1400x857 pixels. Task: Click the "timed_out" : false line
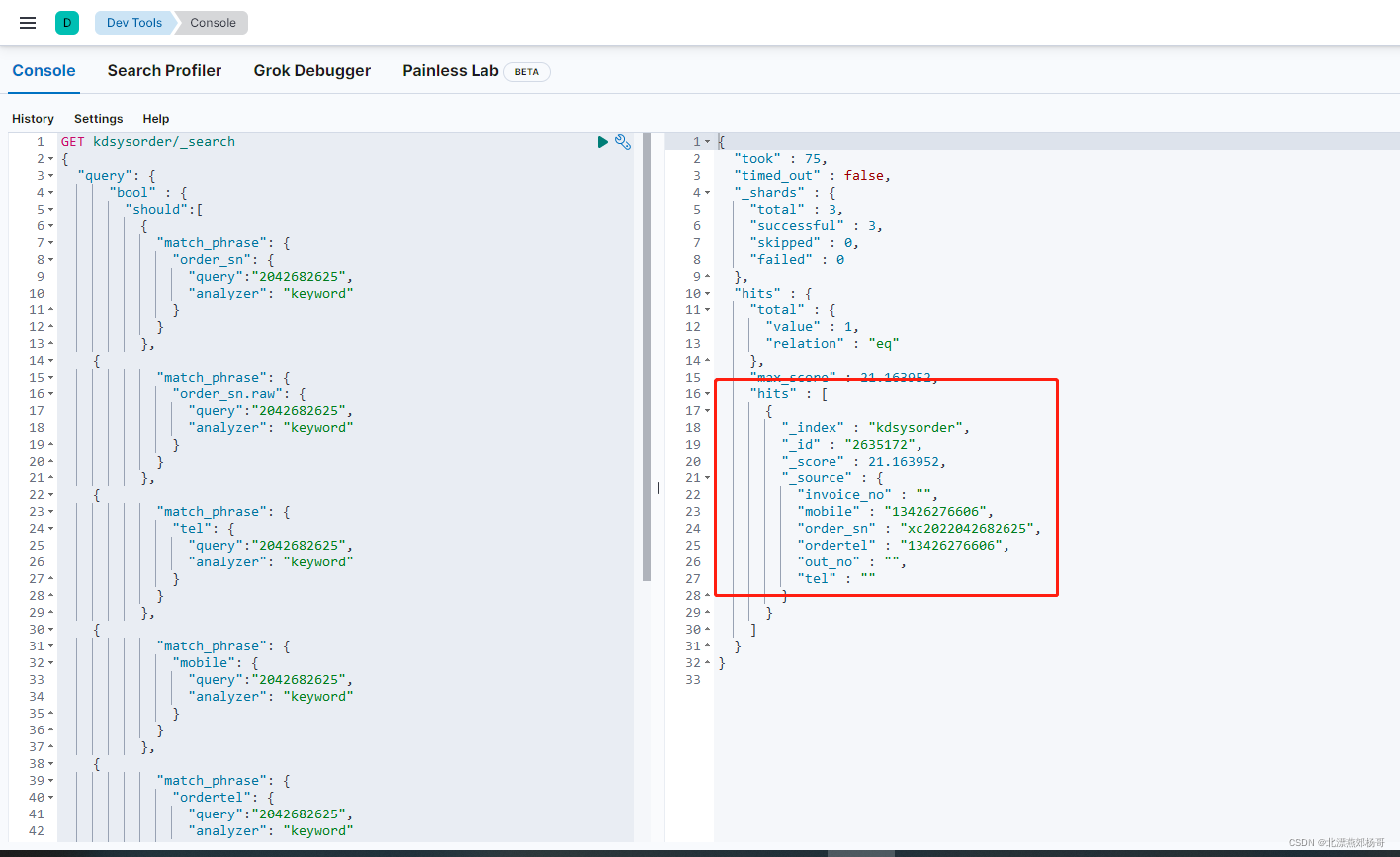[x=812, y=176]
